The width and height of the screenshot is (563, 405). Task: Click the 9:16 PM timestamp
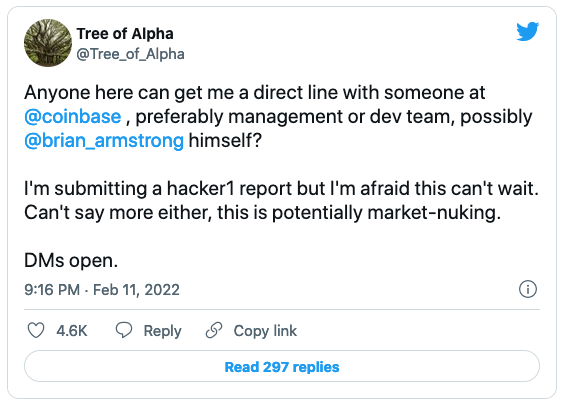[52, 290]
